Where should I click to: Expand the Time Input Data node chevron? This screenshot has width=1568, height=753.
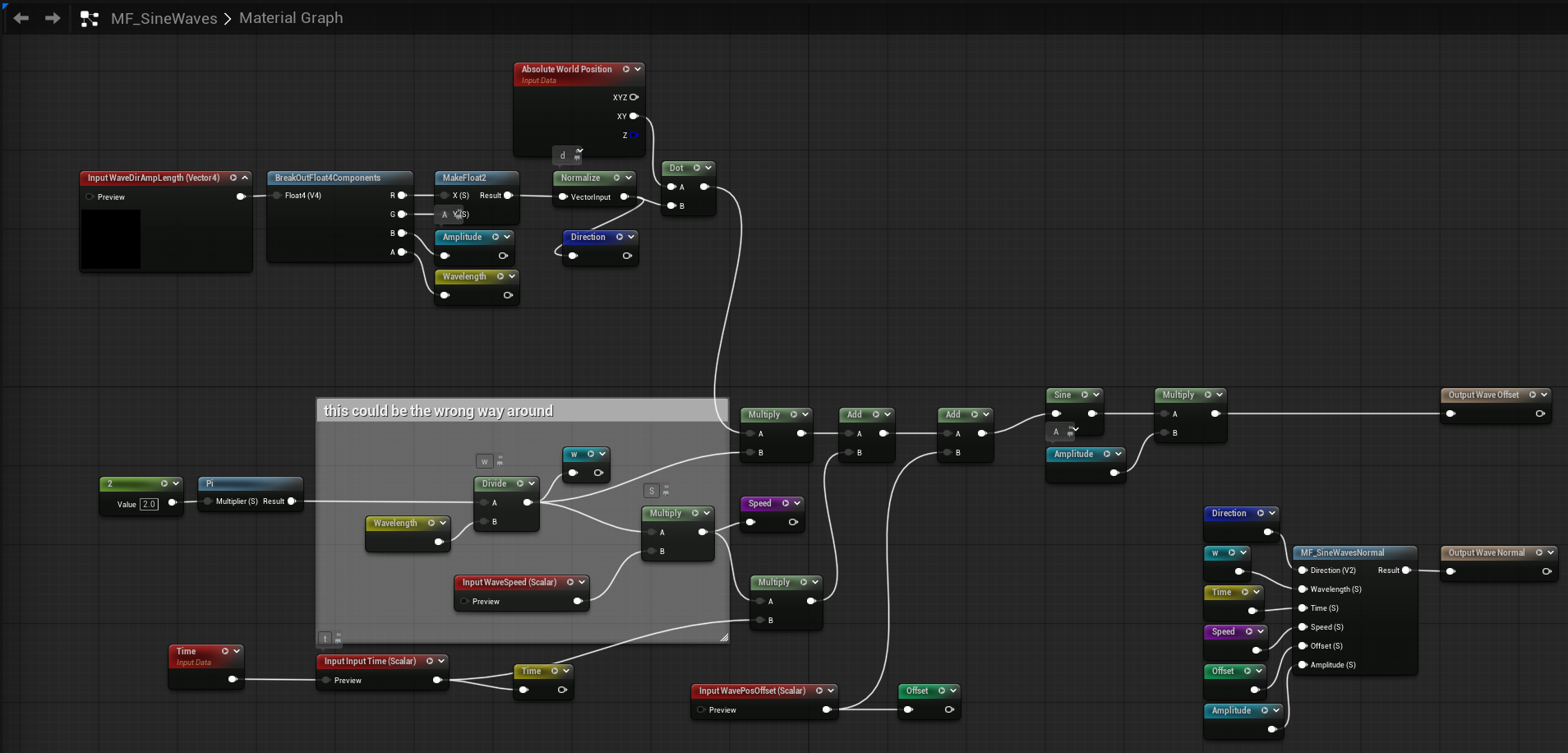(x=237, y=651)
